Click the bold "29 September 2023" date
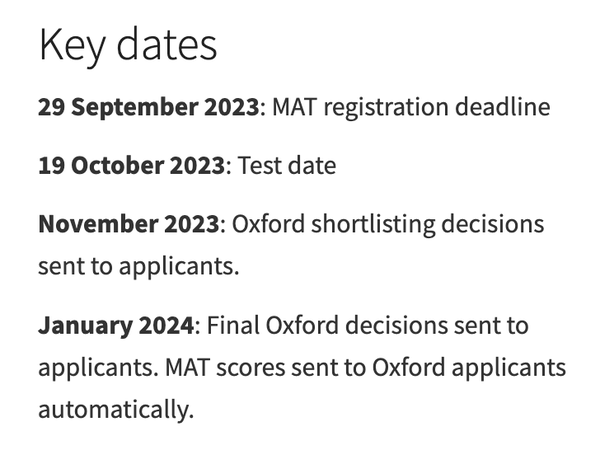The height and width of the screenshot is (450, 600). coord(148,107)
